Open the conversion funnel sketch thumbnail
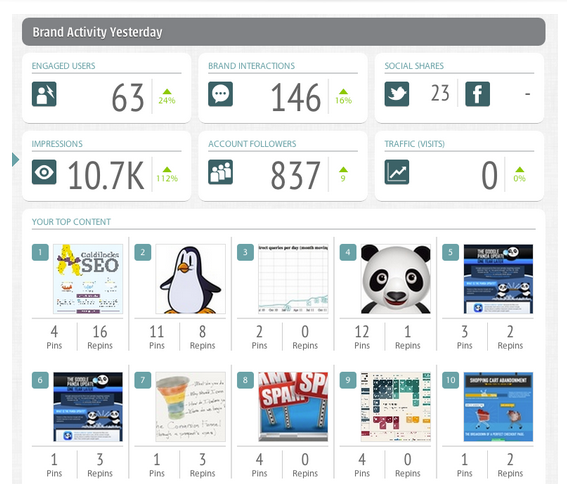567x500 pixels. coord(191,407)
